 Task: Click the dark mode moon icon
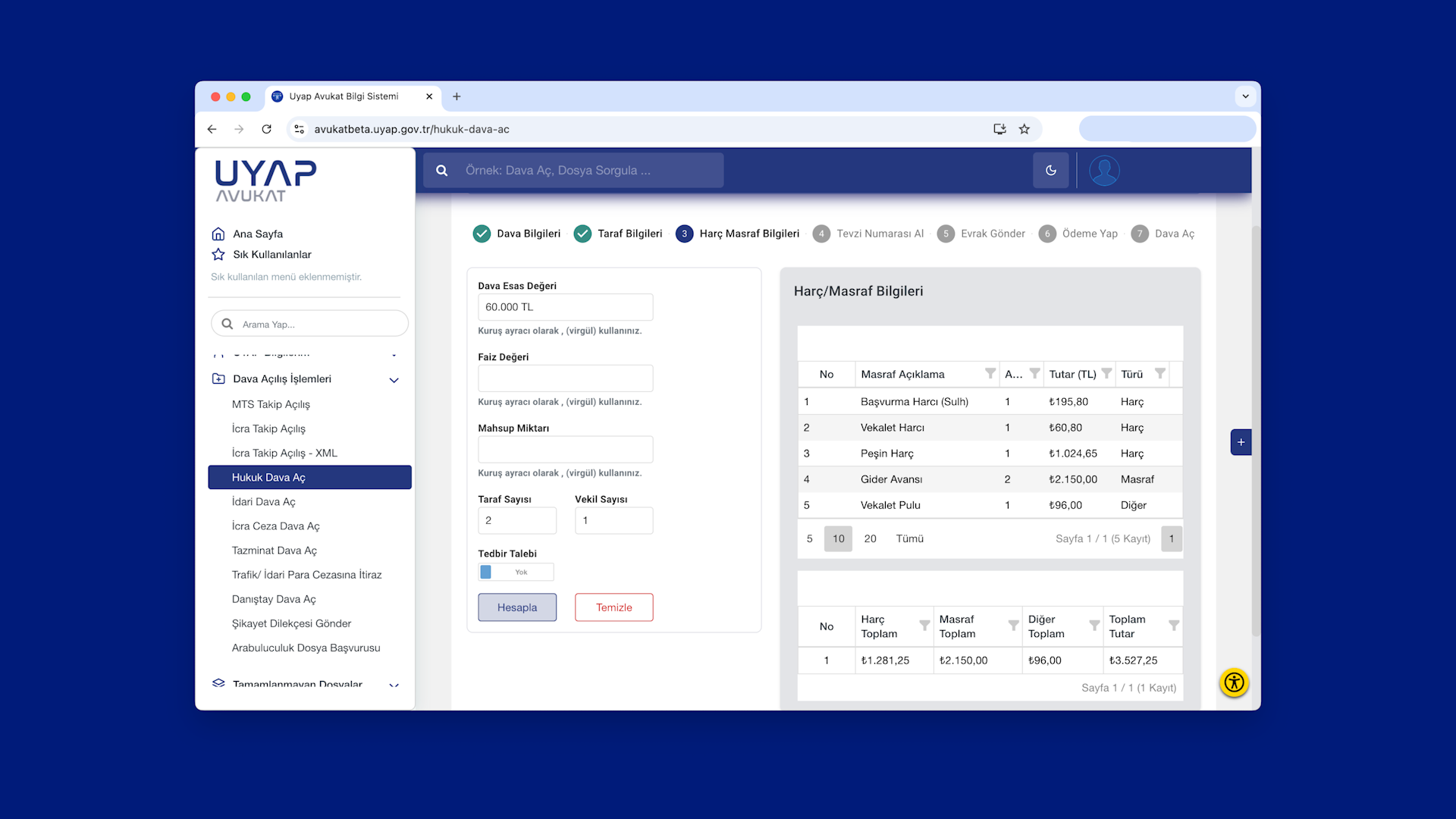tap(1050, 171)
